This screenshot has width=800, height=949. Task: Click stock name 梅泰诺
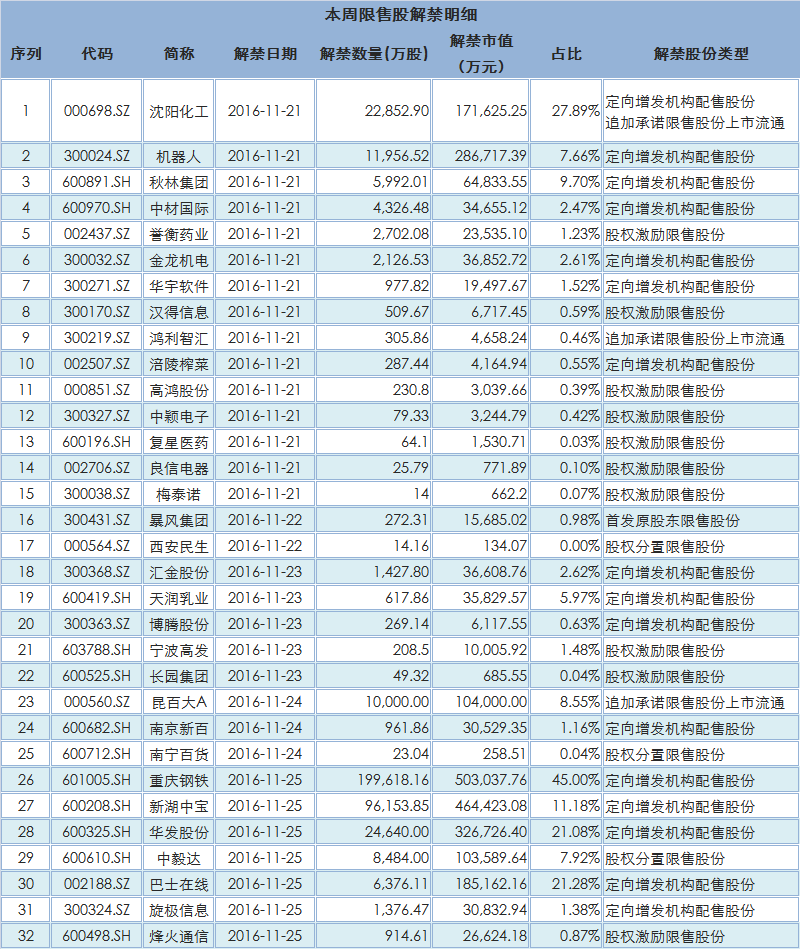[179, 494]
